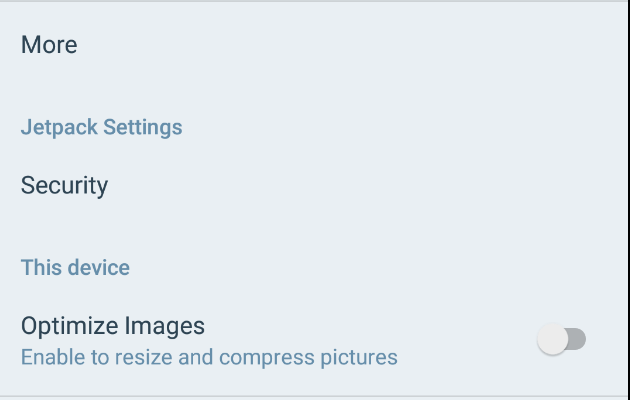Open the Security settings item
The width and height of the screenshot is (630, 400).
(64, 186)
